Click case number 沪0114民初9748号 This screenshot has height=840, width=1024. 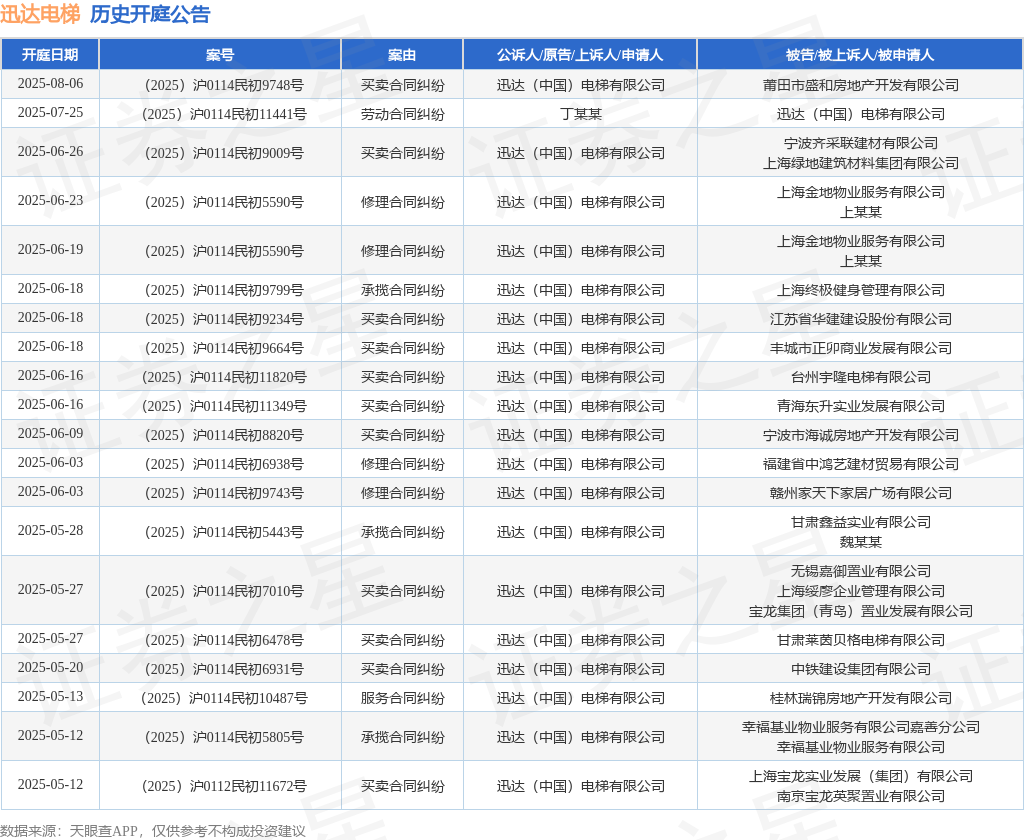(x=248, y=85)
